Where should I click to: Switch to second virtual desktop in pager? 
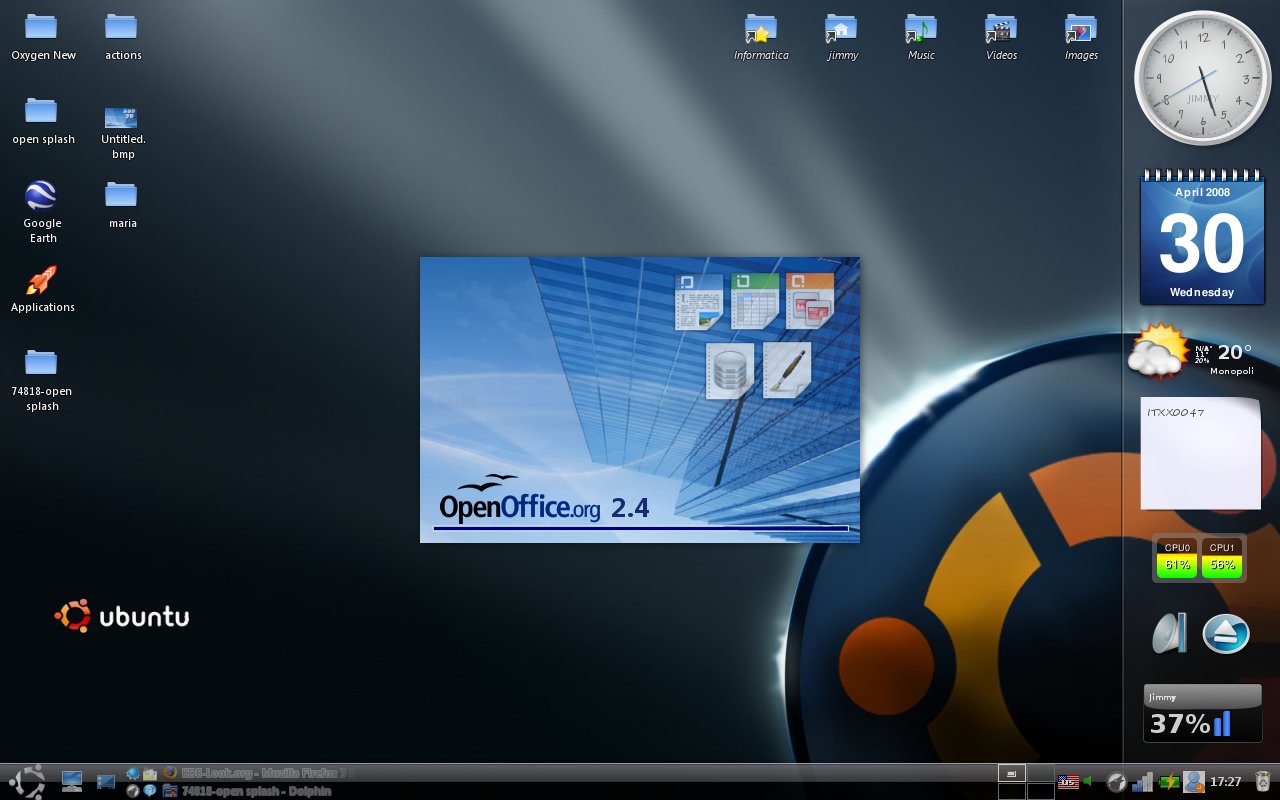coord(1041,773)
